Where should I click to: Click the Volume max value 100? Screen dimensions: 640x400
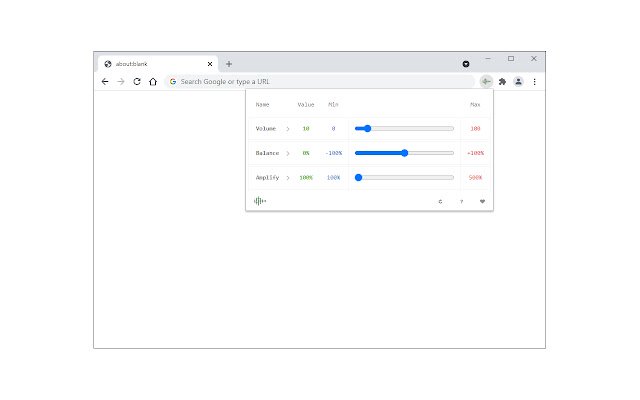coord(475,129)
